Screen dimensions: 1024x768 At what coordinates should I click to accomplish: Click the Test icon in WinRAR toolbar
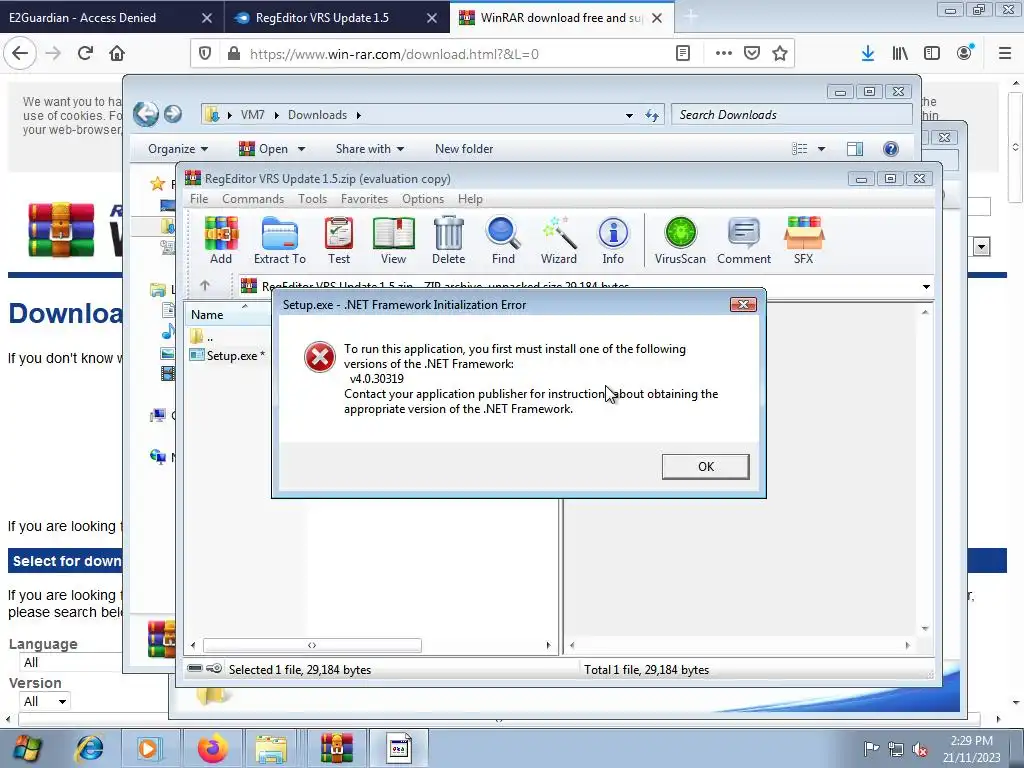[x=339, y=240]
